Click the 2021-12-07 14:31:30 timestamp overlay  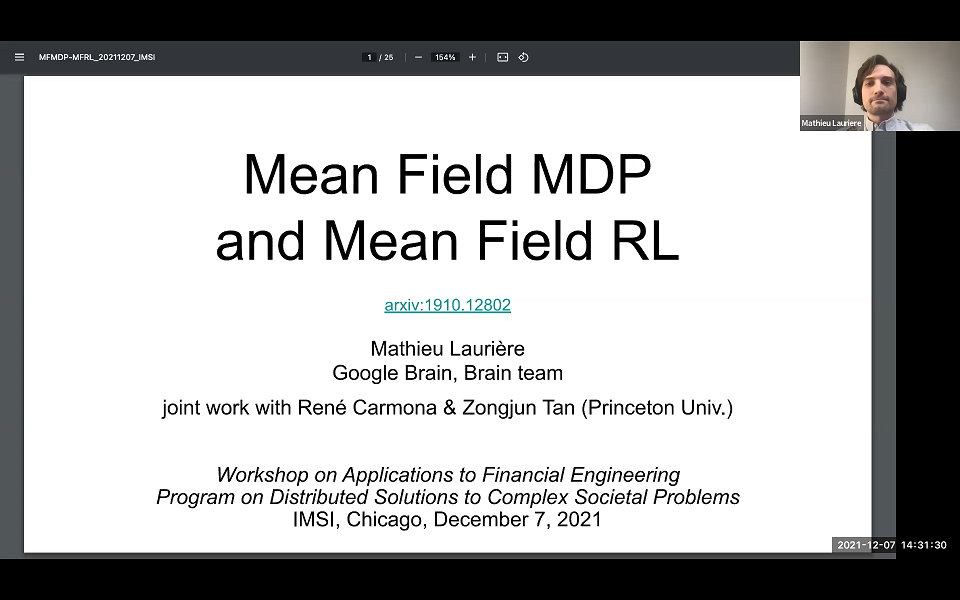[x=889, y=545]
